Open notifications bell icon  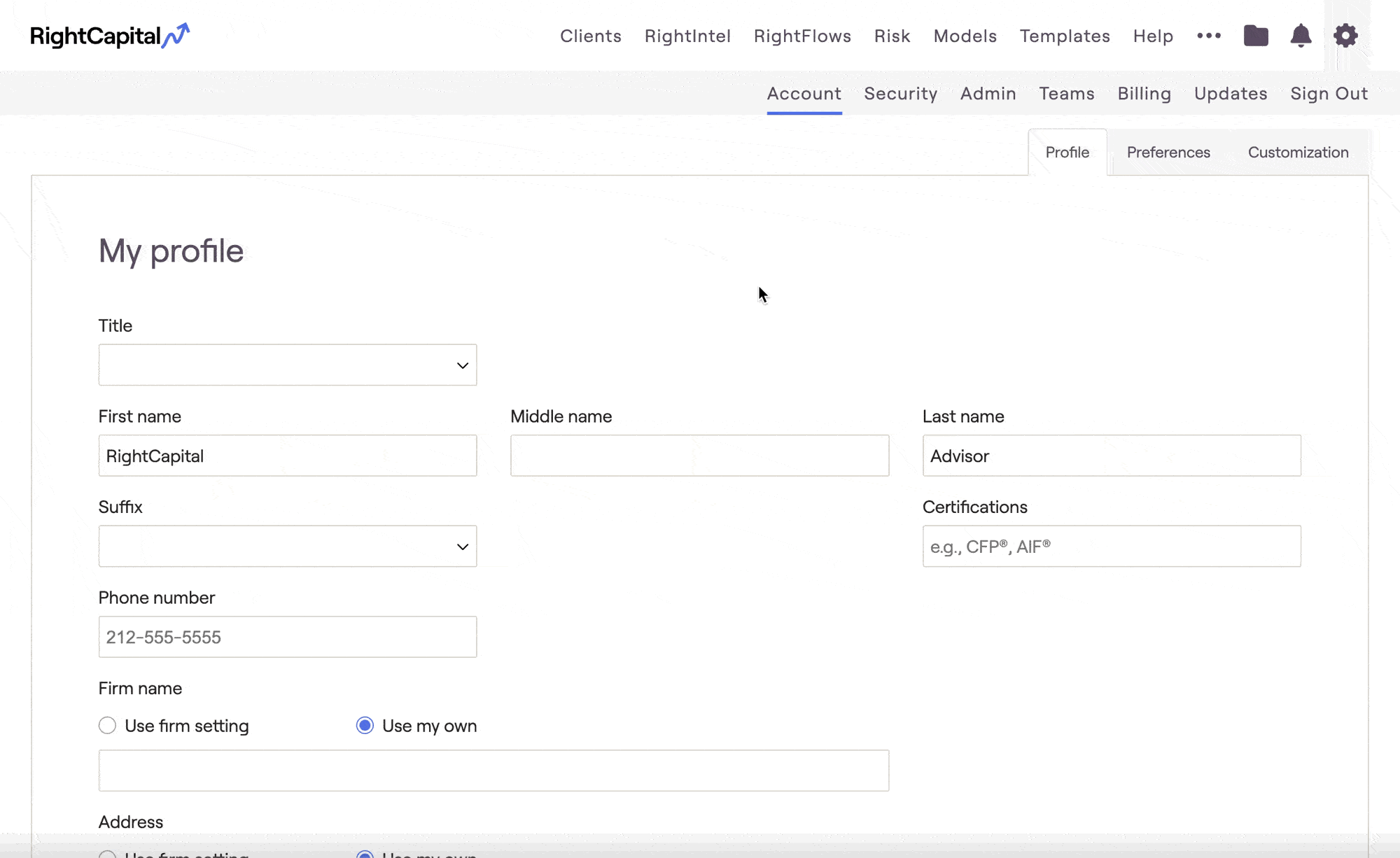coord(1301,36)
